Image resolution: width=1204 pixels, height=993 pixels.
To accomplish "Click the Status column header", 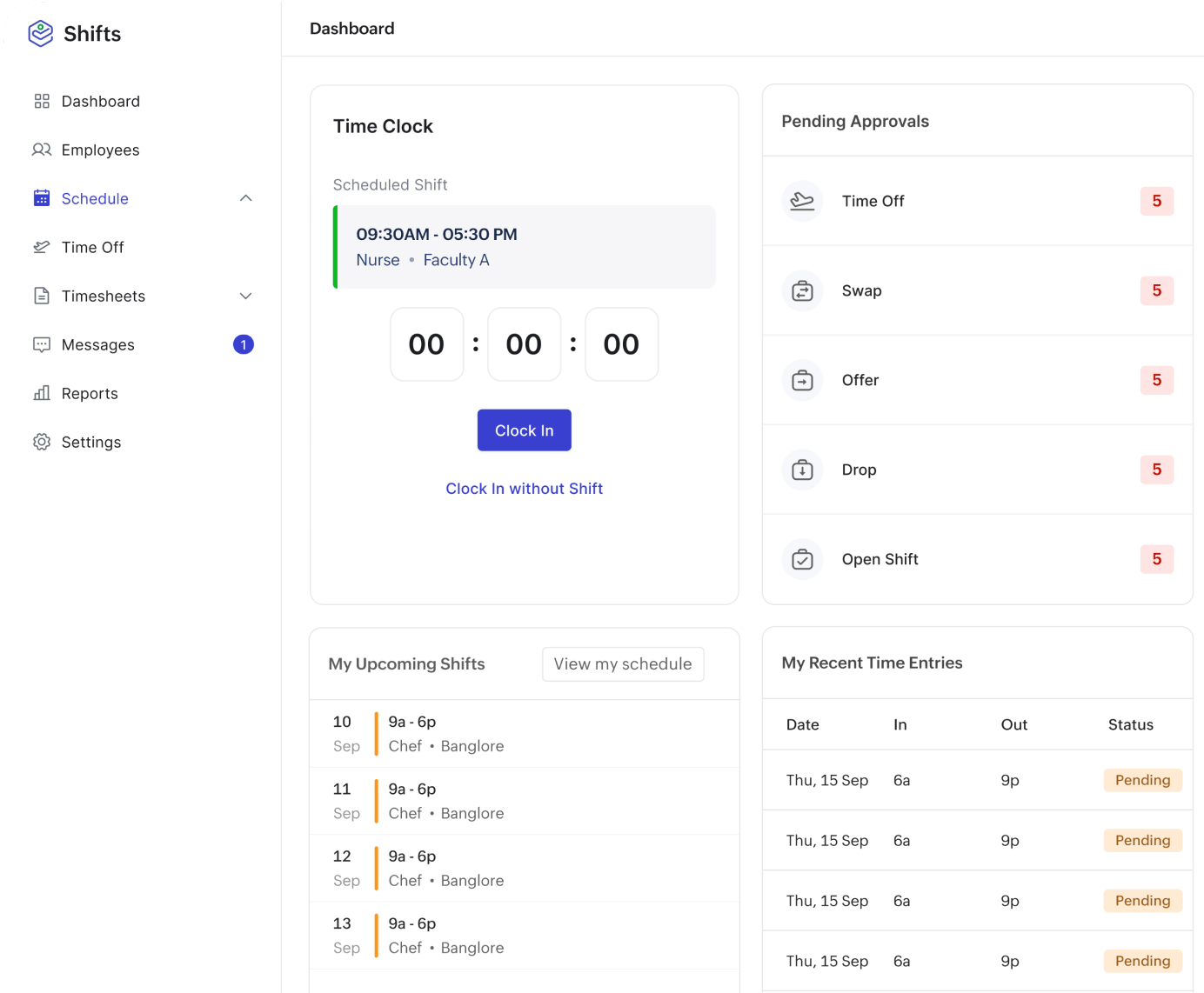I will tap(1131, 724).
